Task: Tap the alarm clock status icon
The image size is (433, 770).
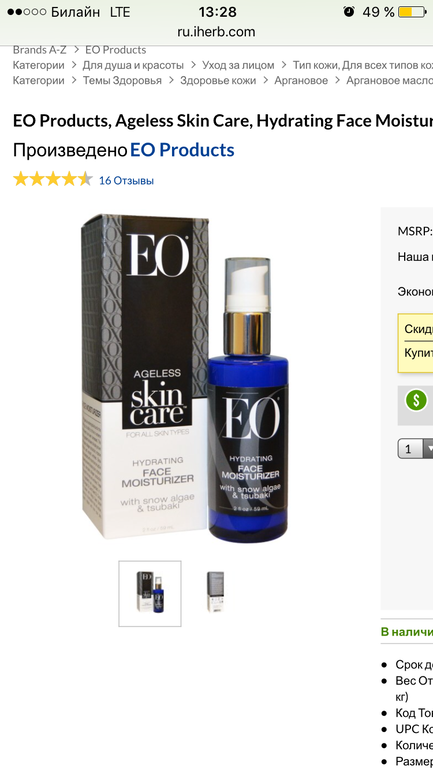Action: (349, 12)
